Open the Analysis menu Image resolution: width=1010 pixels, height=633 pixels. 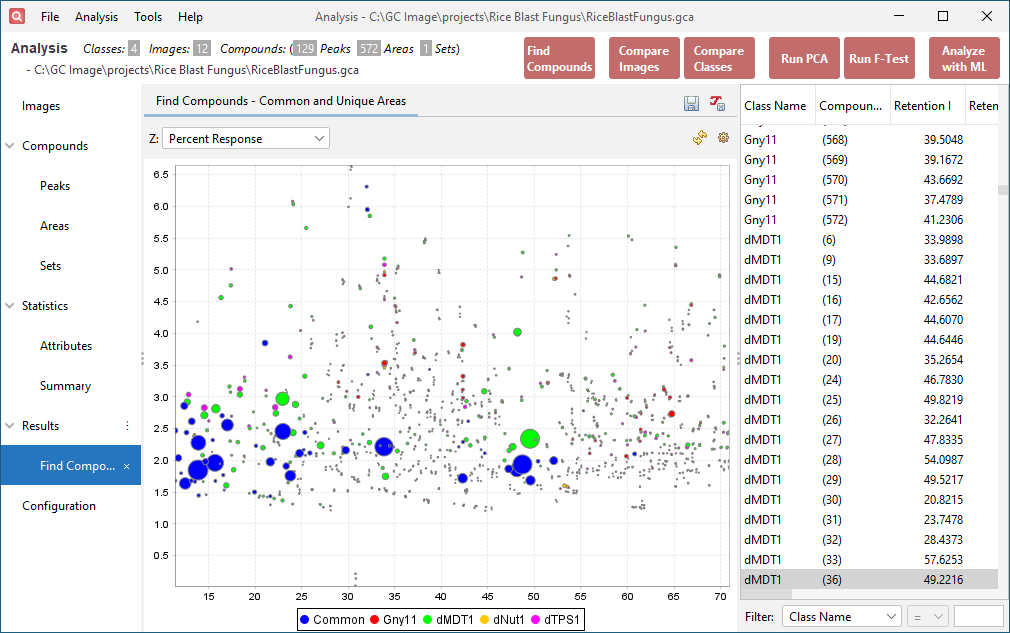point(97,16)
